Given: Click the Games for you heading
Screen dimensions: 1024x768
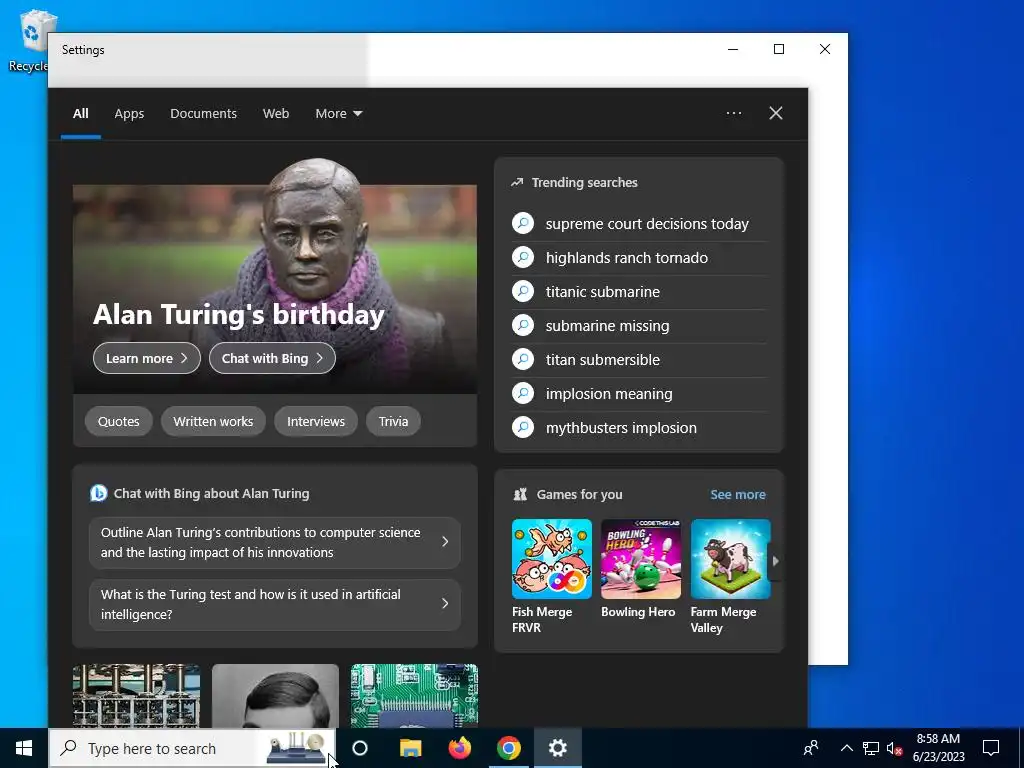Looking at the screenshot, I should (579, 494).
